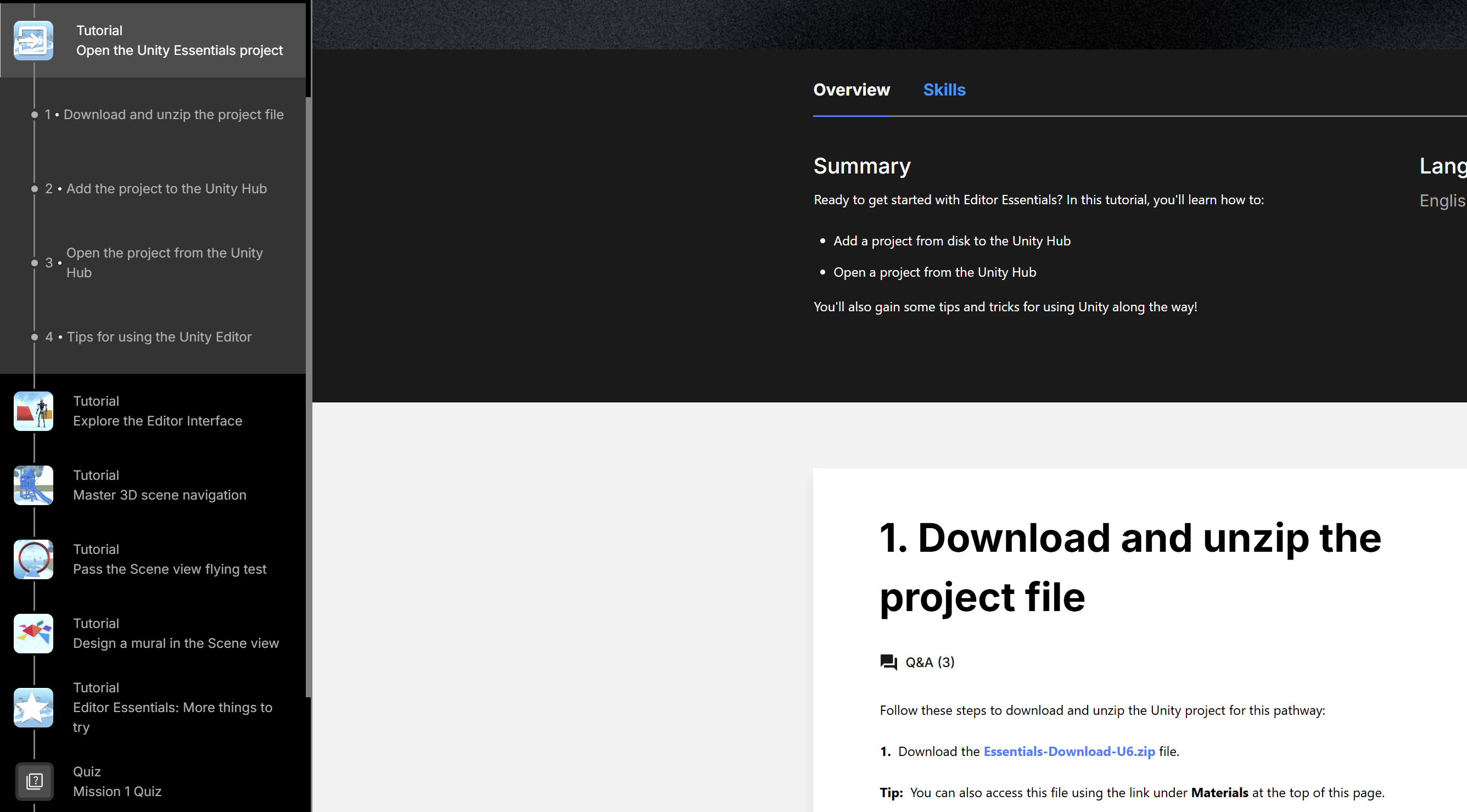This screenshot has width=1467, height=812.
Task: Select the Design a mural tutorial icon
Action: pos(33,633)
